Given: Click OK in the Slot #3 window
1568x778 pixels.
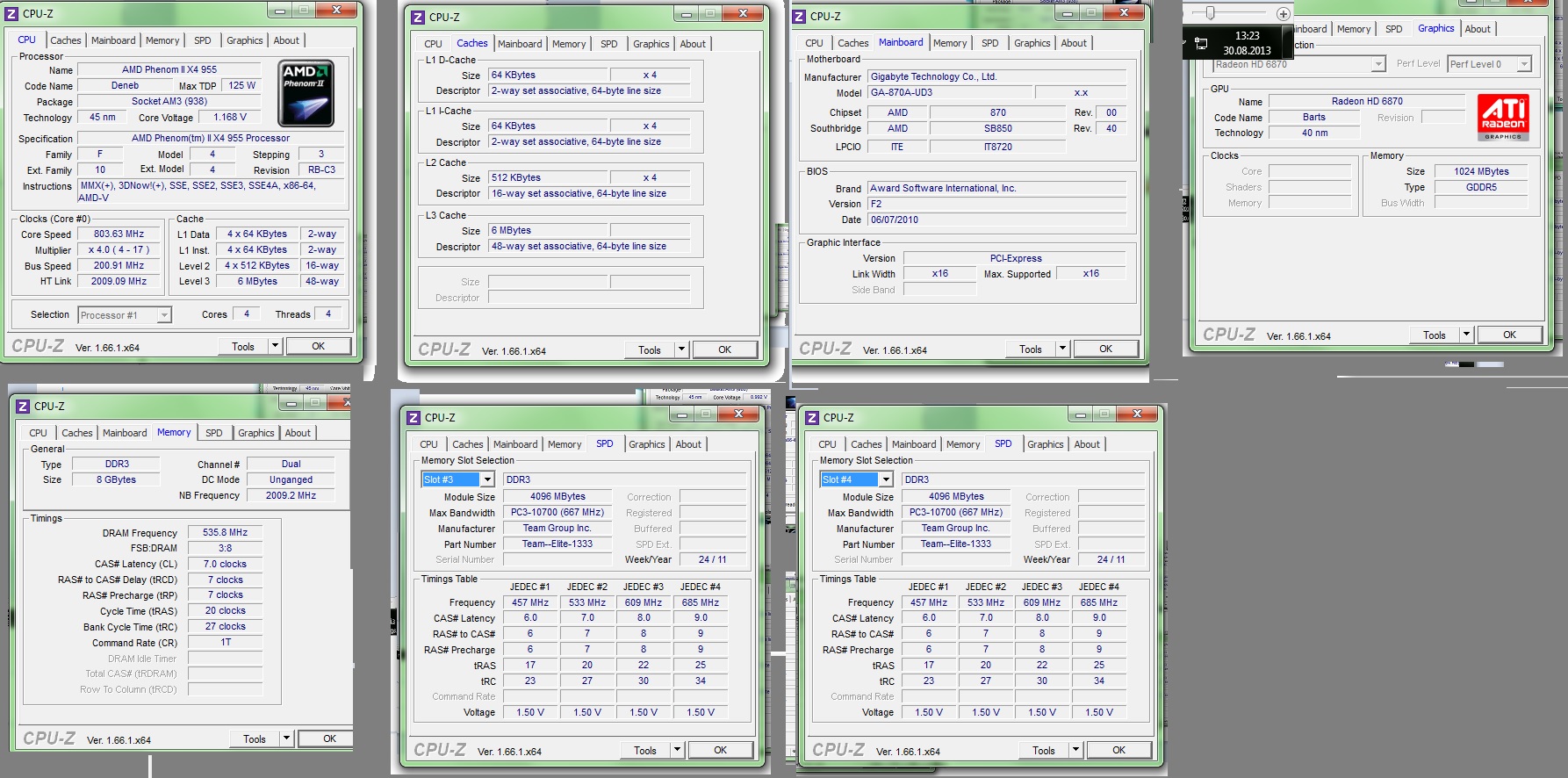Looking at the screenshot, I should (x=720, y=750).
